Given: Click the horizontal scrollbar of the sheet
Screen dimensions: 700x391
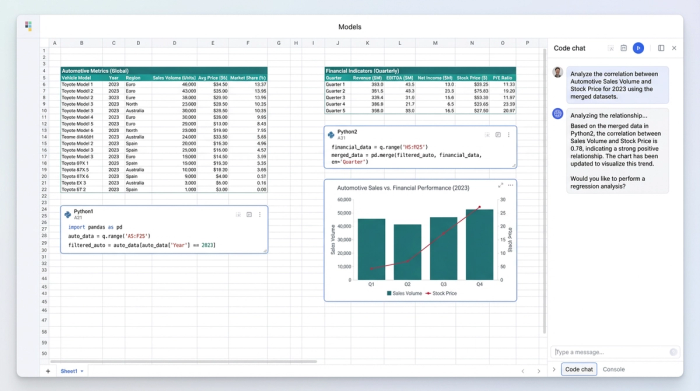Looking at the screenshot, I should (x=183, y=361).
